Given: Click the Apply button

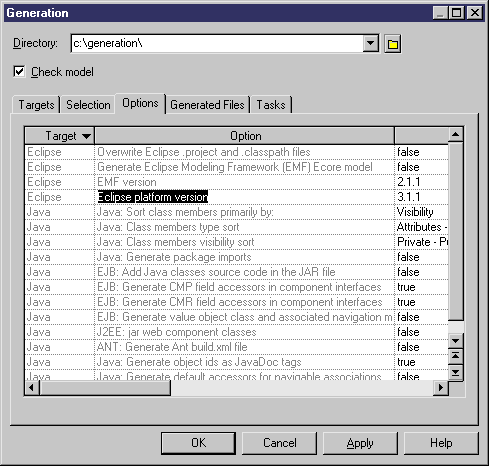Looking at the screenshot, I should [x=360, y=443].
